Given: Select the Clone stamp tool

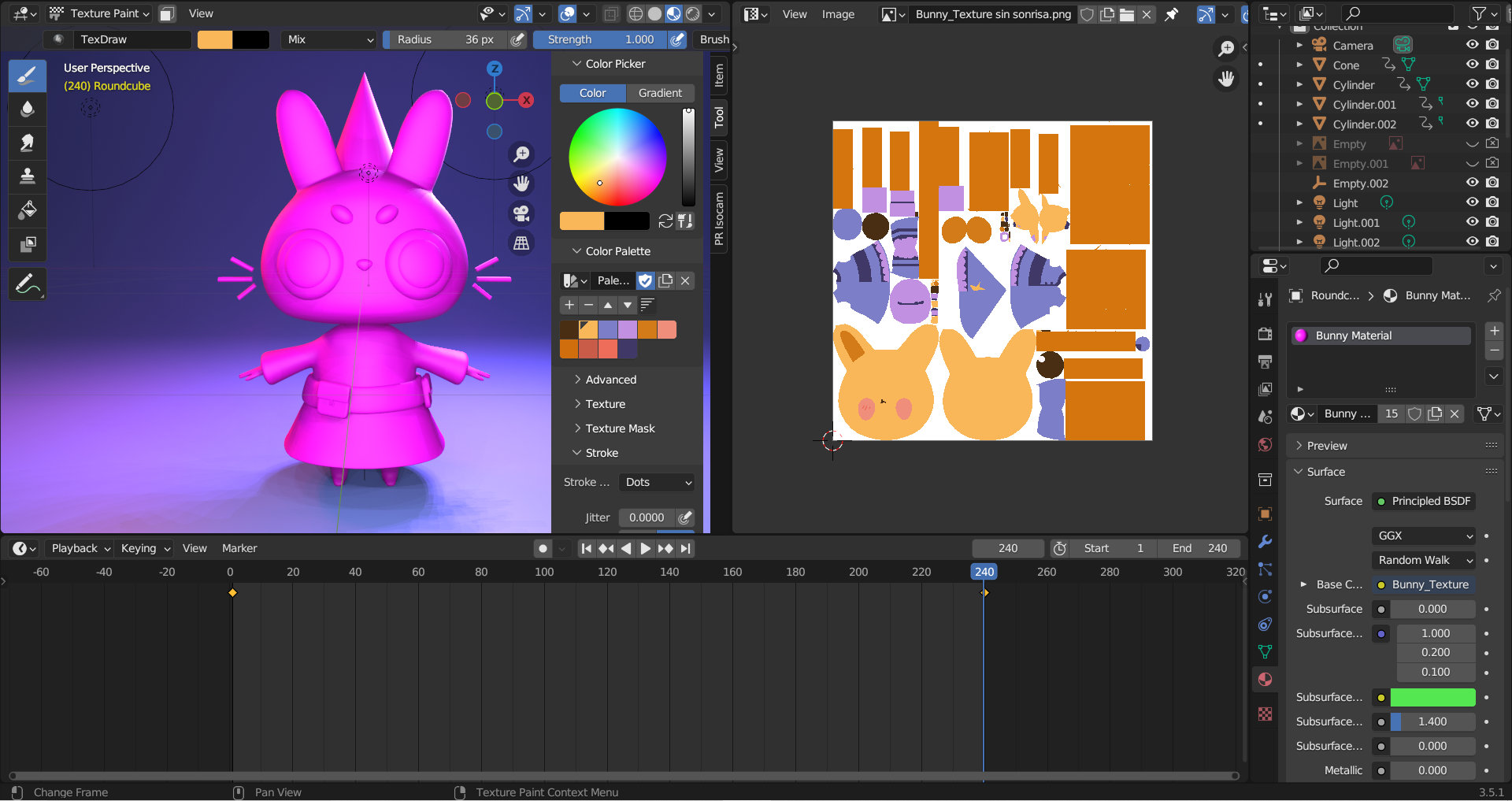Looking at the screenshot, I should click(28, 176).
